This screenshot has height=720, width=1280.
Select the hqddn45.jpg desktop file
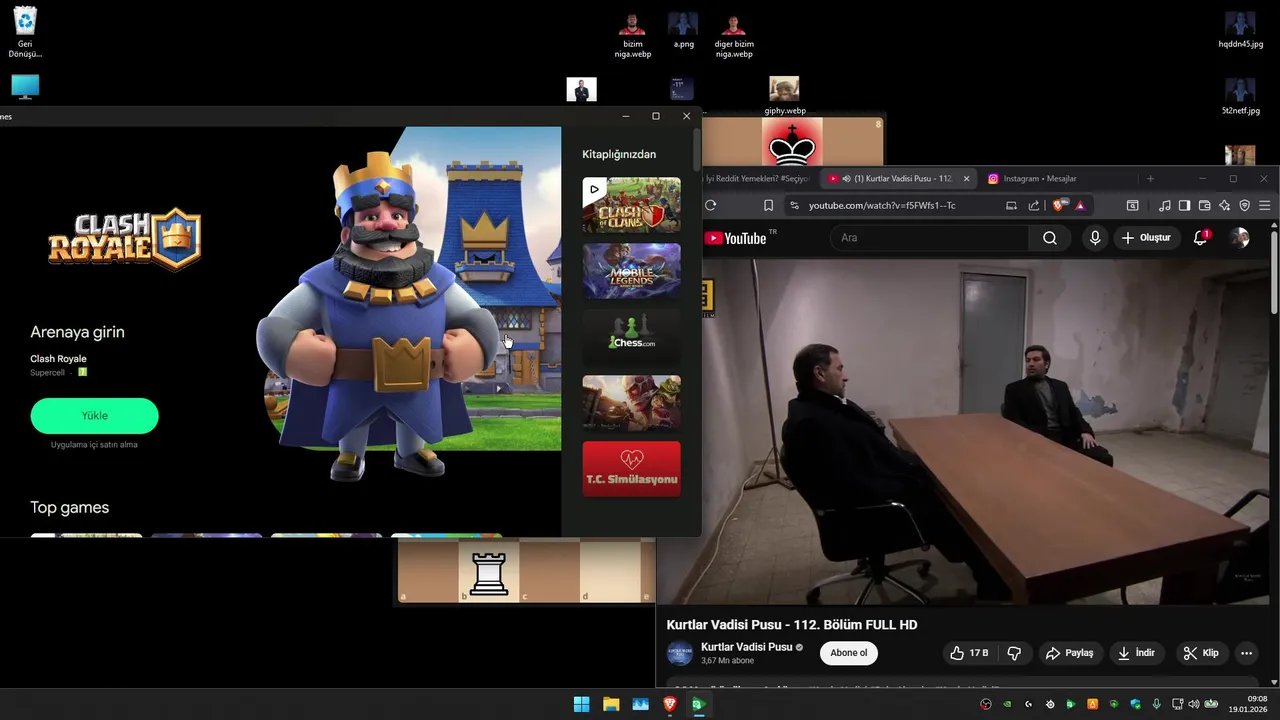(1240, 31)
